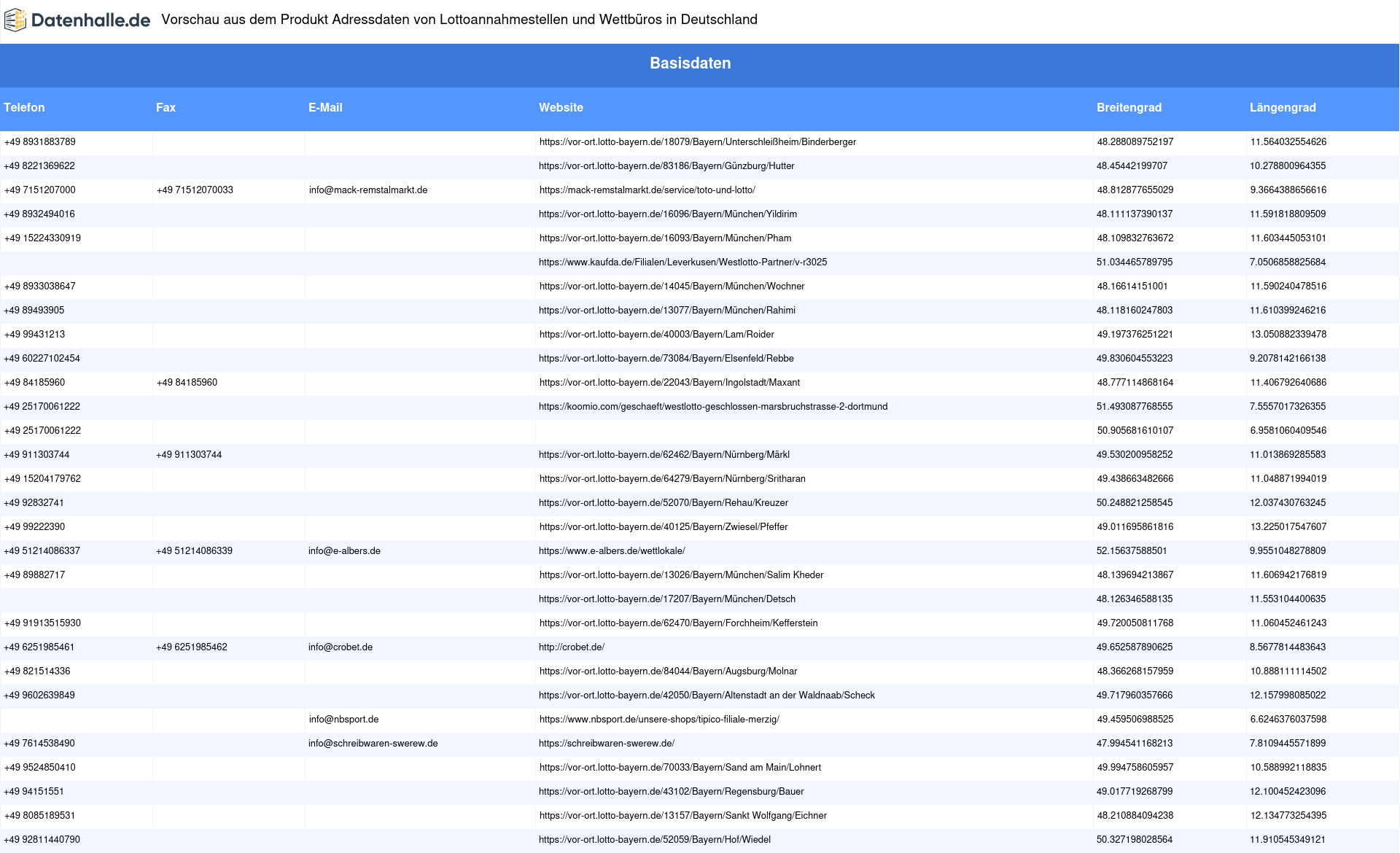Viewport: 1400px width, 853px height.
Task: Open the Ingolstadt/Maxant lotto URL
Action: click(669, 383)
